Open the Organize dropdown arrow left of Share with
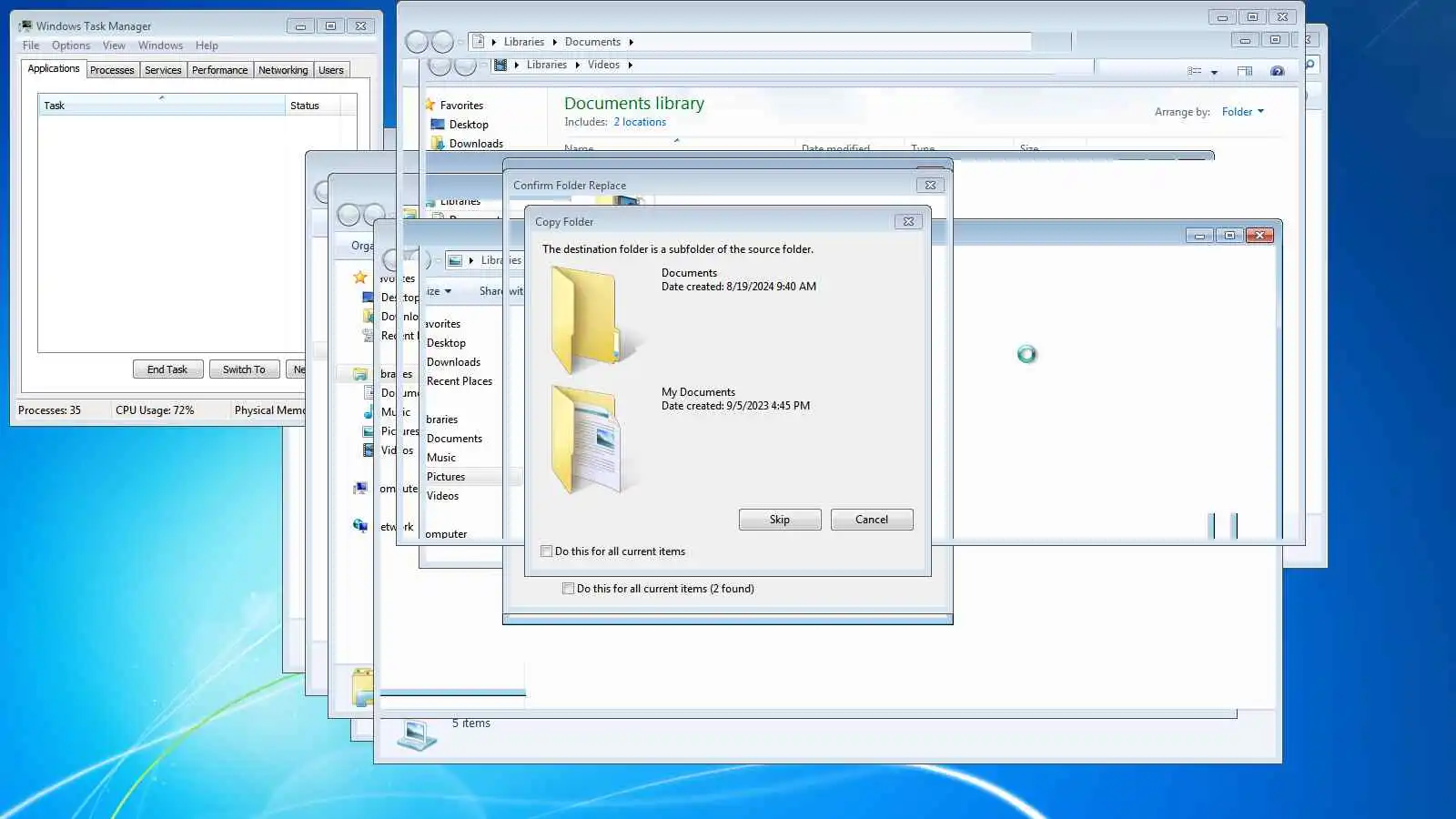The height and width of the screenshot is (819, 1456). click(448, 291)
